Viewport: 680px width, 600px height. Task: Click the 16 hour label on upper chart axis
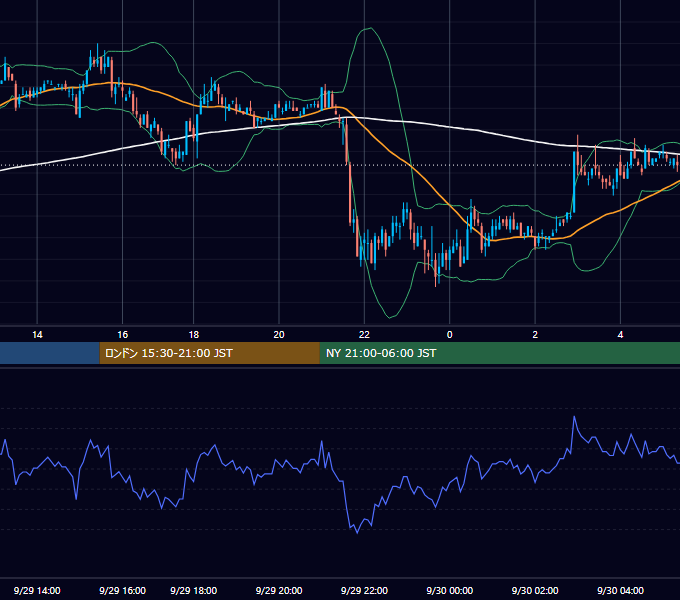coord(123,335)
